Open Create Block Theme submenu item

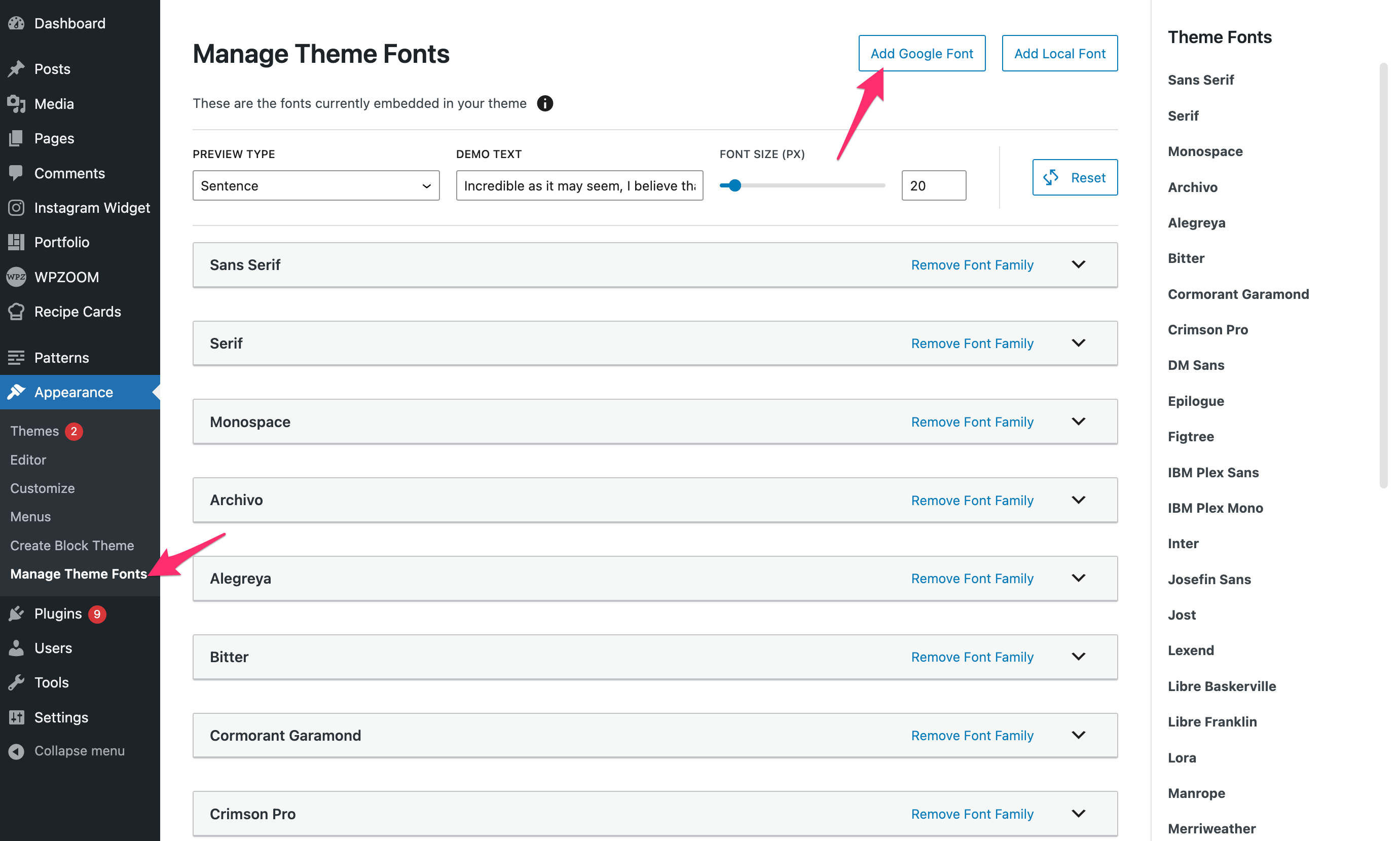[x=72, y=545]
